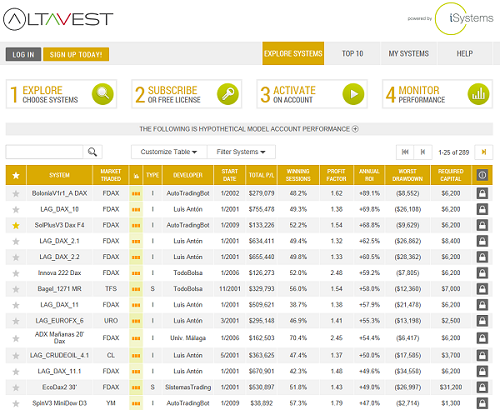
Task: Open the Help tab
Action: [x=465, y=53]
